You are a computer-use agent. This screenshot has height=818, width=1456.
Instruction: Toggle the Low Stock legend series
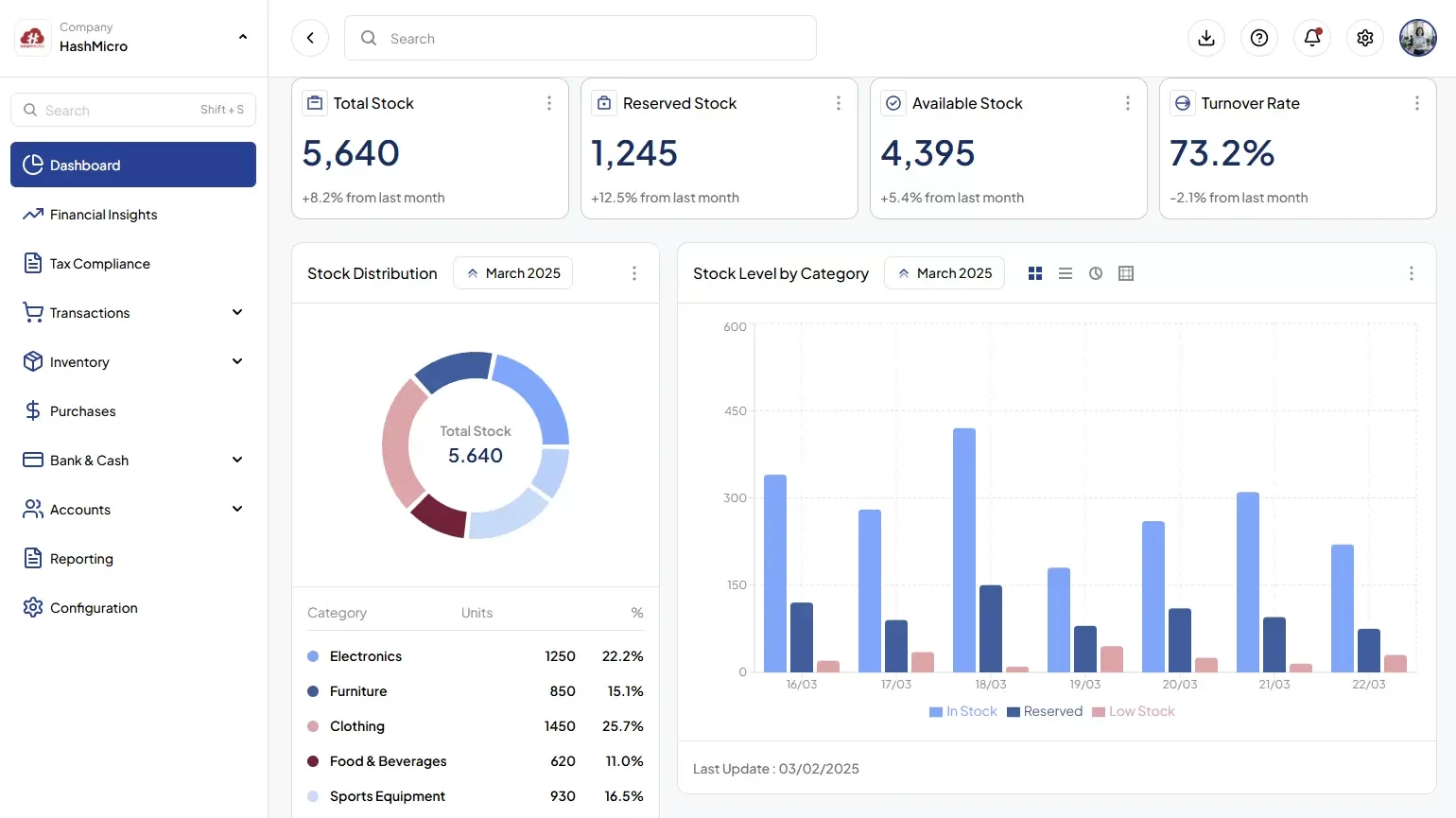tap(1134, 711)
